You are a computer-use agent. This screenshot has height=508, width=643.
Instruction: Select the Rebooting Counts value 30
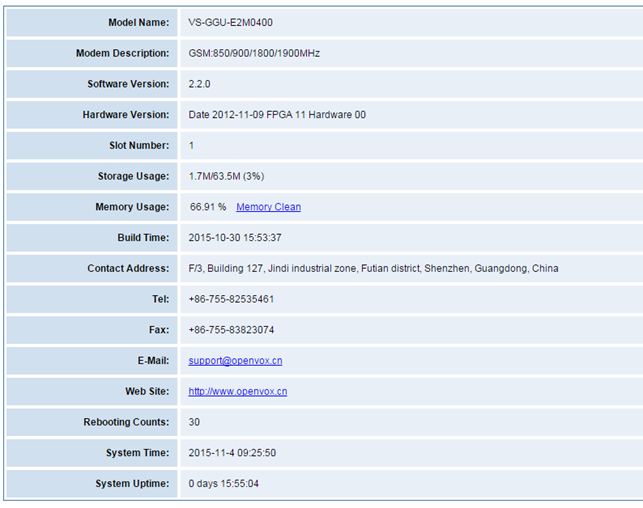click(194, 422)
